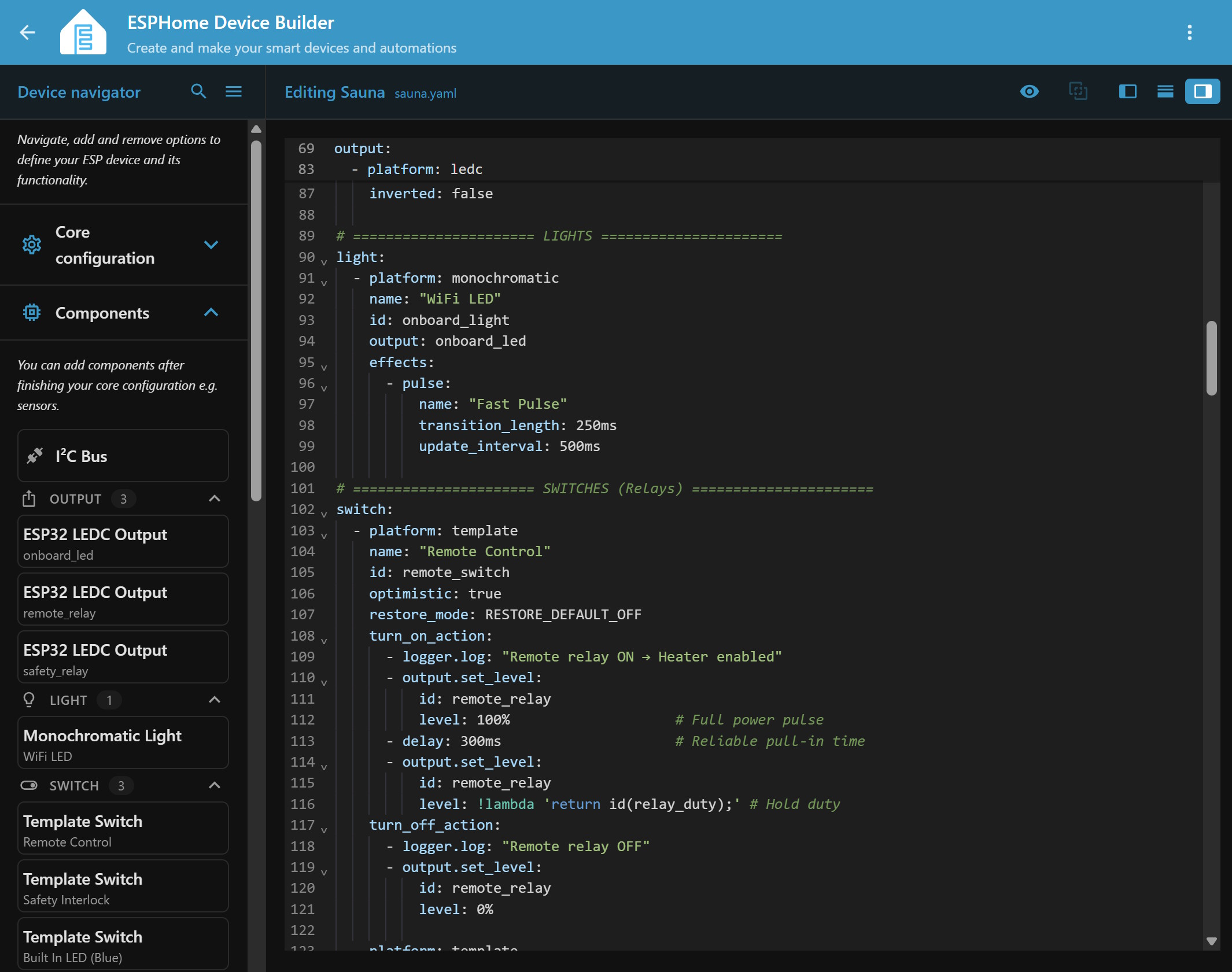Image resolution: width=1232 pixels, height=972 pixels.
Task: Fold the switch: block at line 102
Action: pyautogui.click(x=324, y=514)
